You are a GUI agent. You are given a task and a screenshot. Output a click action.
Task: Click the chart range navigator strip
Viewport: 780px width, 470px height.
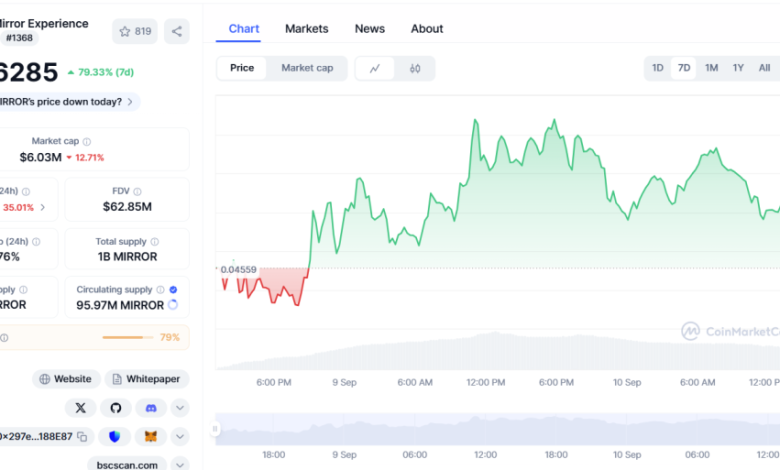click(497, 429)
